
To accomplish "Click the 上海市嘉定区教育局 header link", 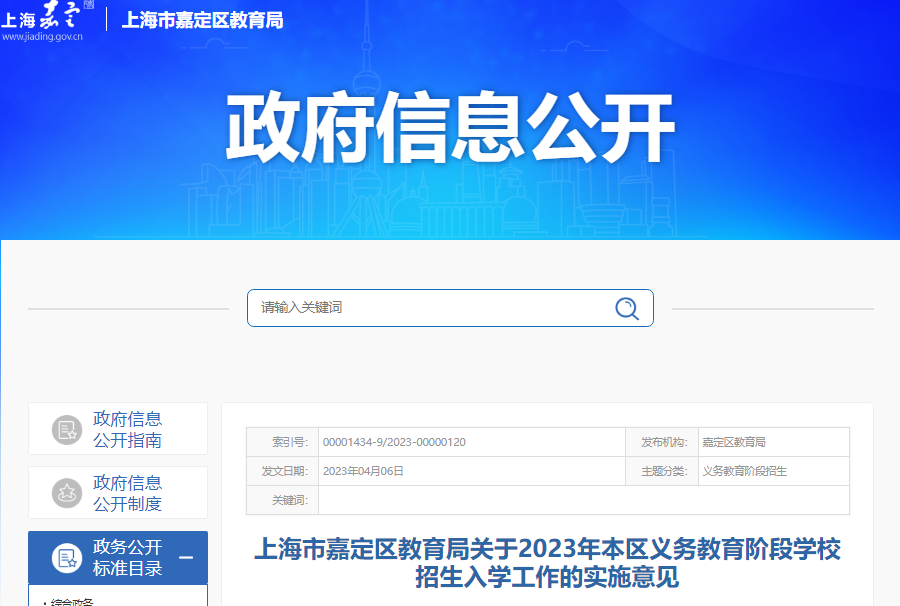I will 202,20.
